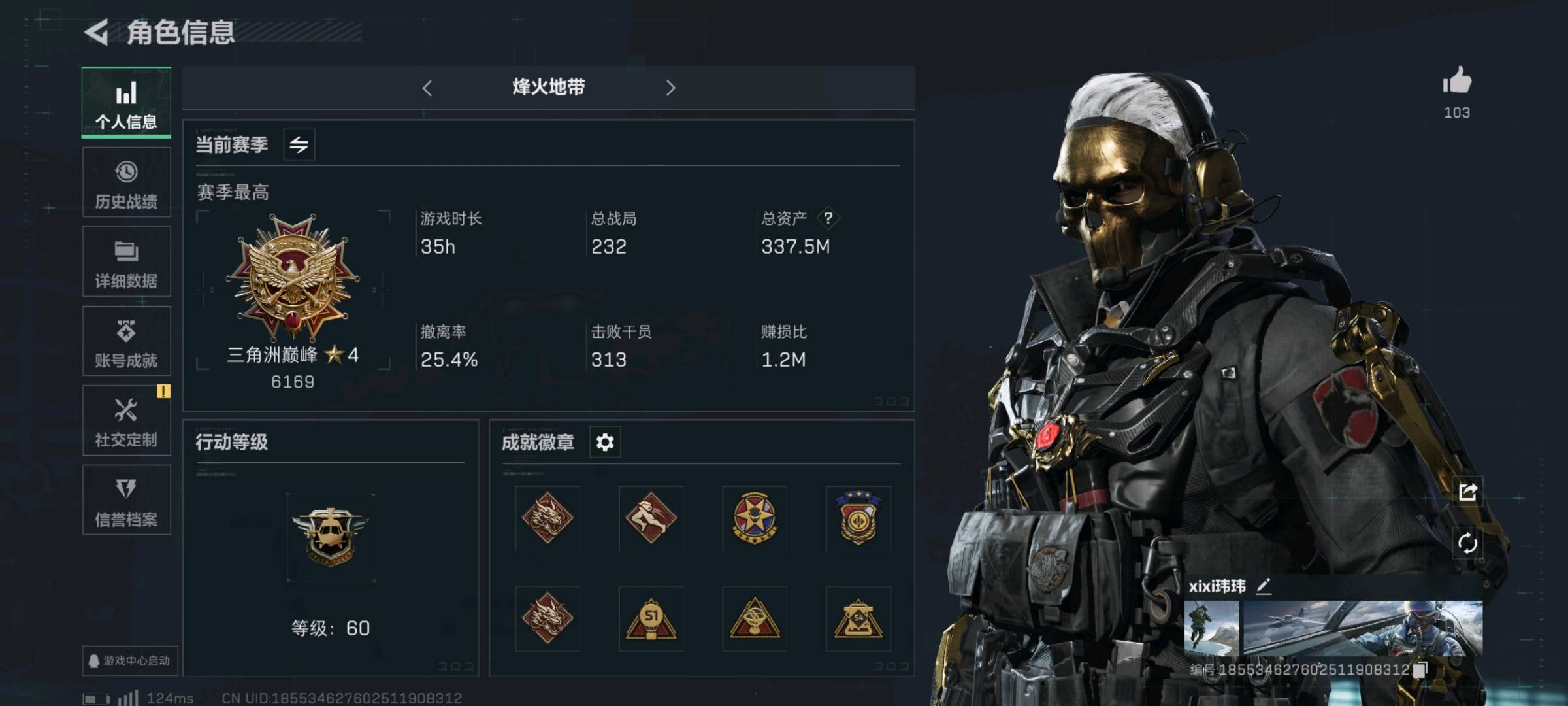Open the 信誉档案 tab
The image size is (1568, 706).
pos(126,500)
